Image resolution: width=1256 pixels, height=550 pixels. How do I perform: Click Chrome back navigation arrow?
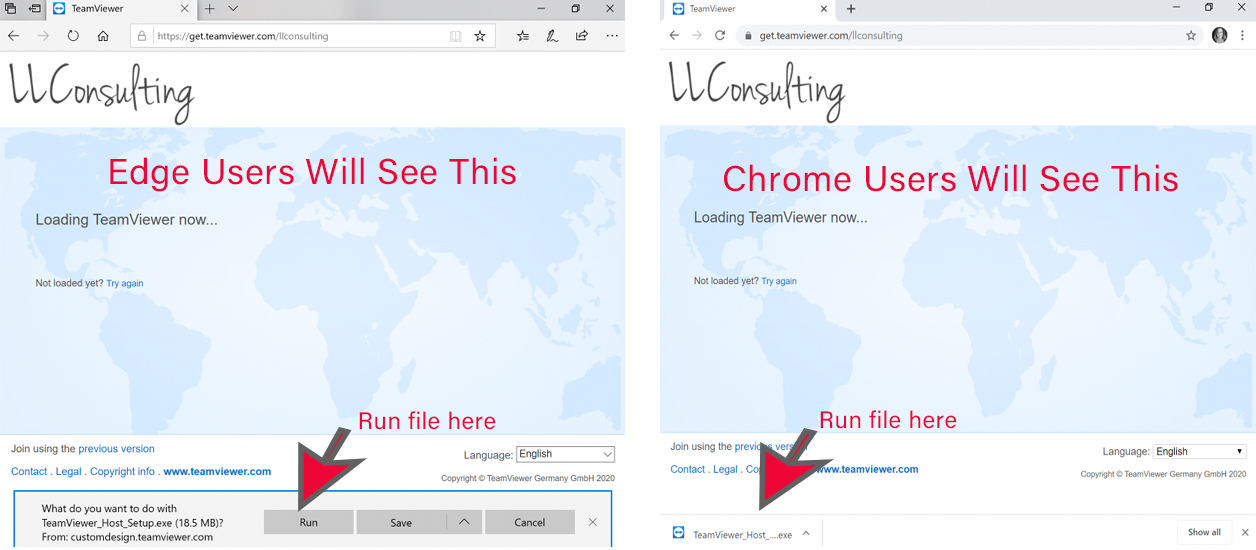point(674,35)
